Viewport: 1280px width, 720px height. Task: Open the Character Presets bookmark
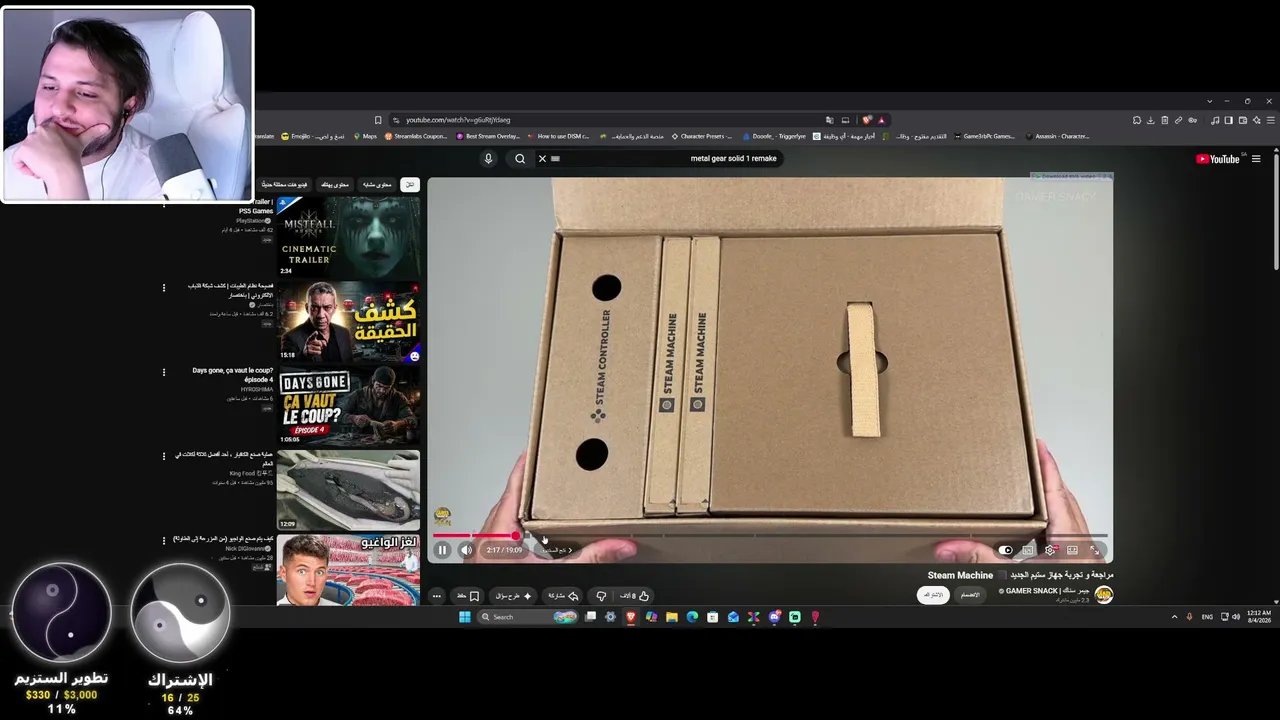point(702,136)
